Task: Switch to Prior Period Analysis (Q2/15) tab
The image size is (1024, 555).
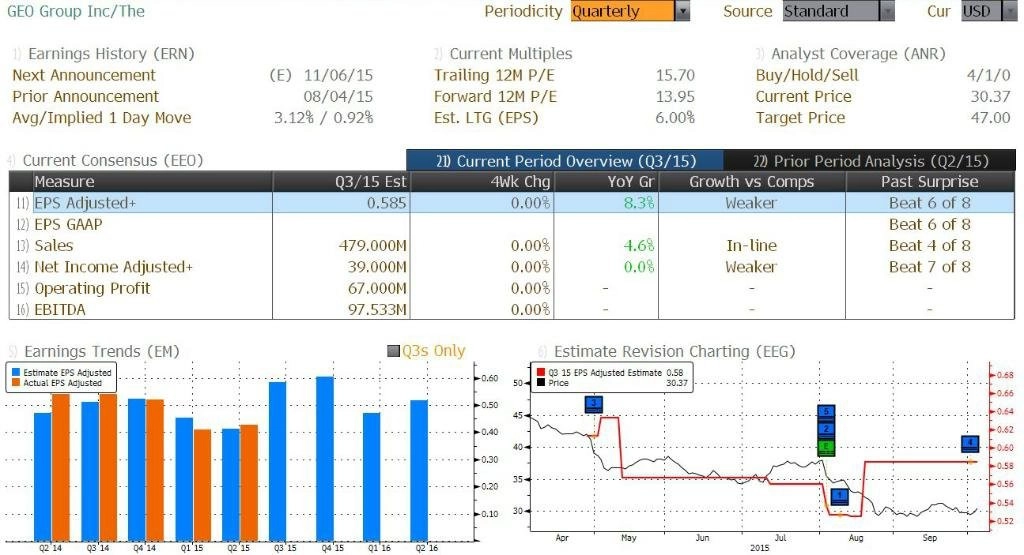Action: pos(871,161)
